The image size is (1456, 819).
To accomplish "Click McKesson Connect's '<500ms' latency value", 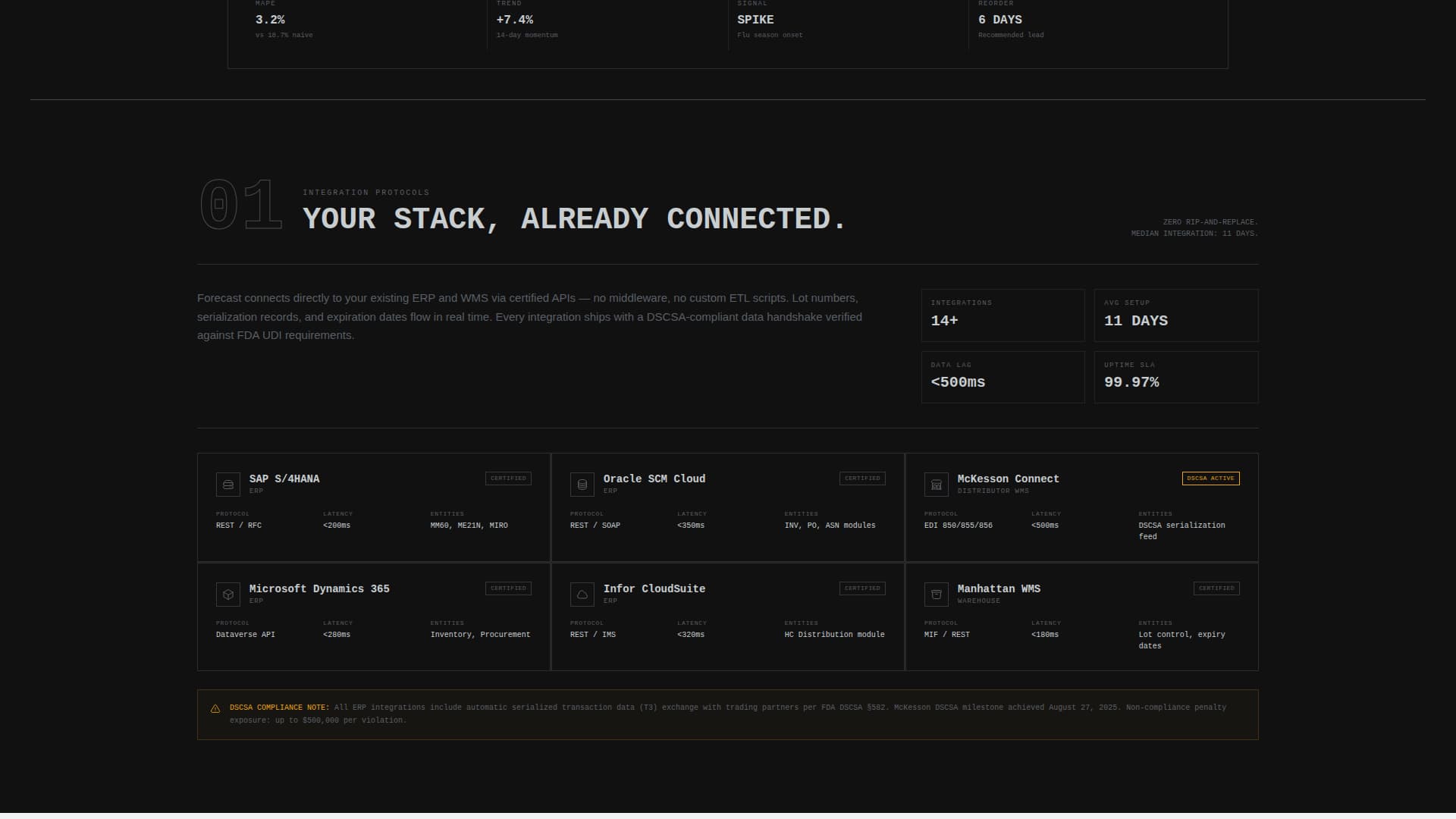I will [x=1045, y=526].
